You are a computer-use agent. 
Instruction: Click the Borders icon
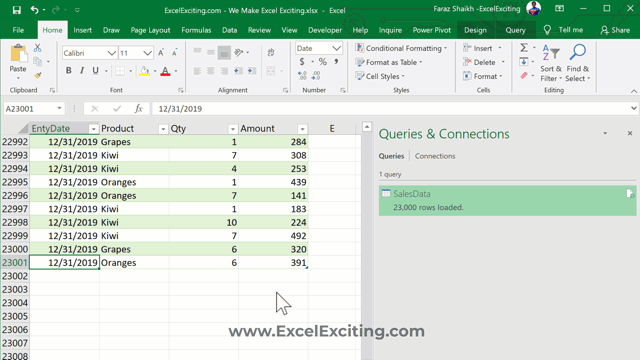[120, 71]
